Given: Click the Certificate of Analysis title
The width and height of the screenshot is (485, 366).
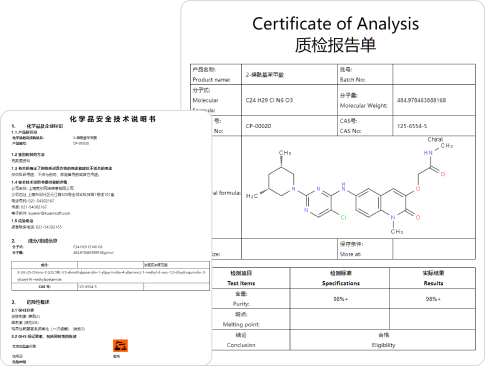Looking at the screenshot, I should (x=335, y=24).
